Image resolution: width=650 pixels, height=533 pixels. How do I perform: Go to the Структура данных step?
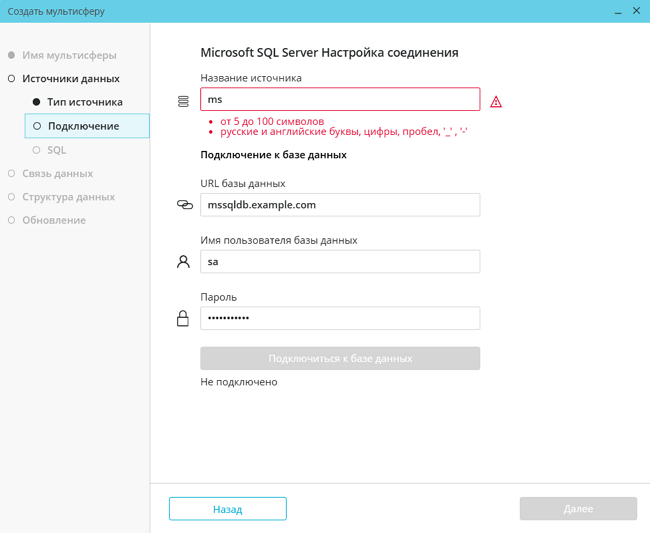[x=68, y=197]
